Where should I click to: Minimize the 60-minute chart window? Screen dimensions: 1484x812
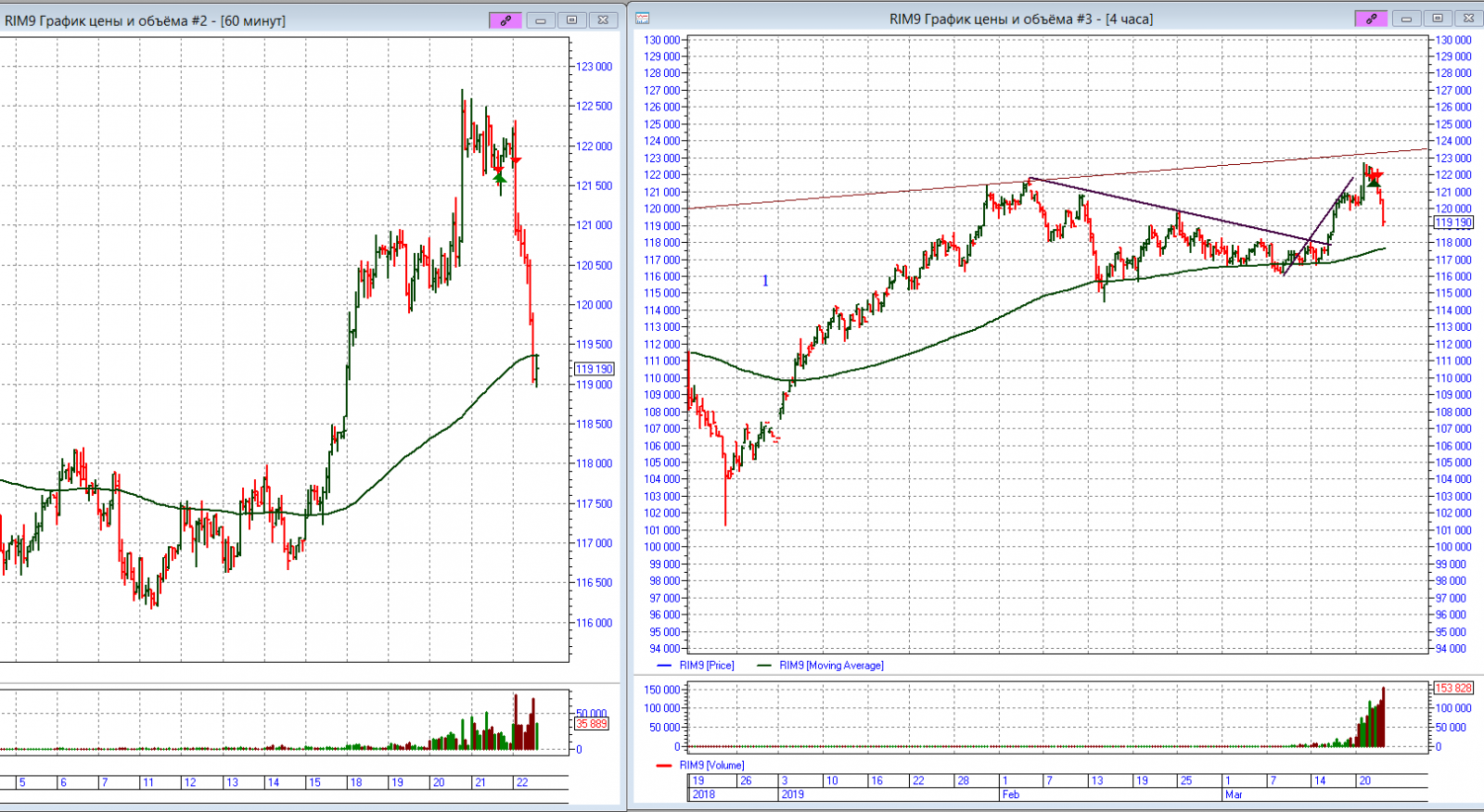[540, 19]
